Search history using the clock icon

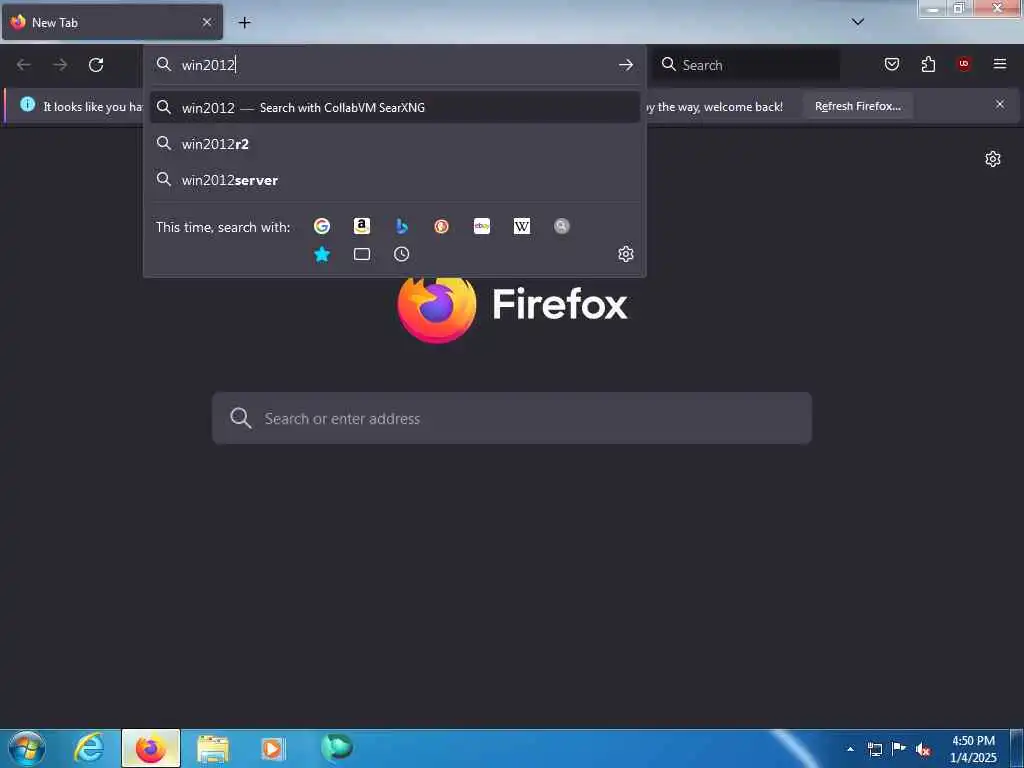click(x=402, y=254)
